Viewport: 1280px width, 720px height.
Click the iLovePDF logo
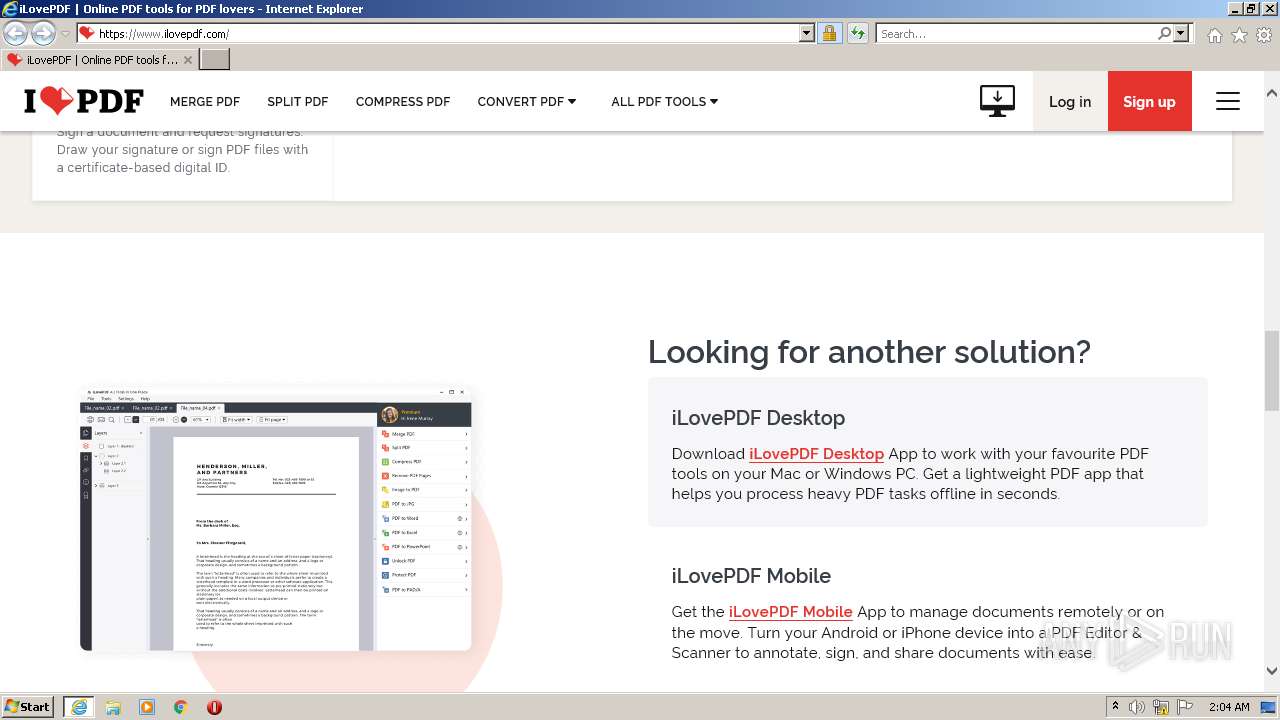(x=84, y=101)
